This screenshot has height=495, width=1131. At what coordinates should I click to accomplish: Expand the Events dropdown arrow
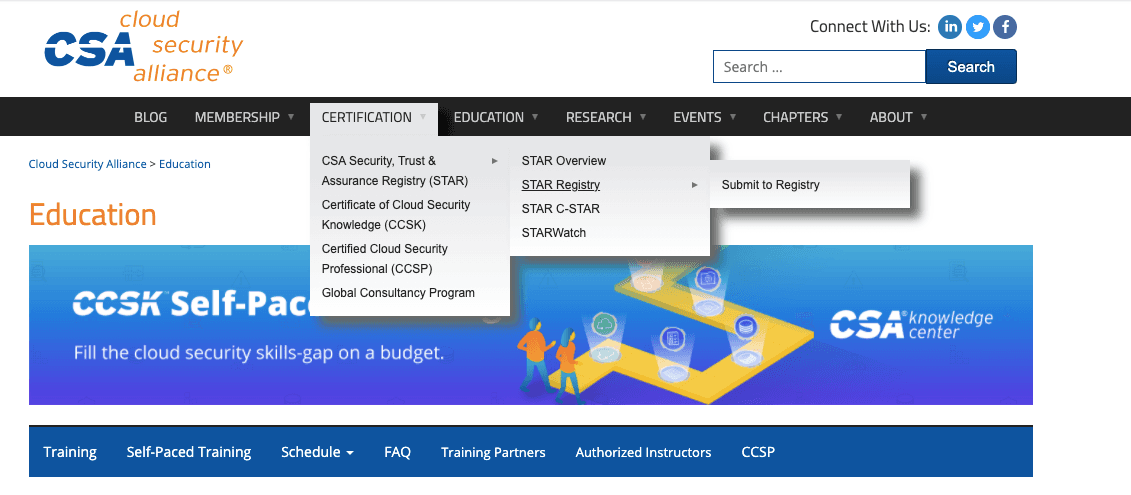point(733,116)
